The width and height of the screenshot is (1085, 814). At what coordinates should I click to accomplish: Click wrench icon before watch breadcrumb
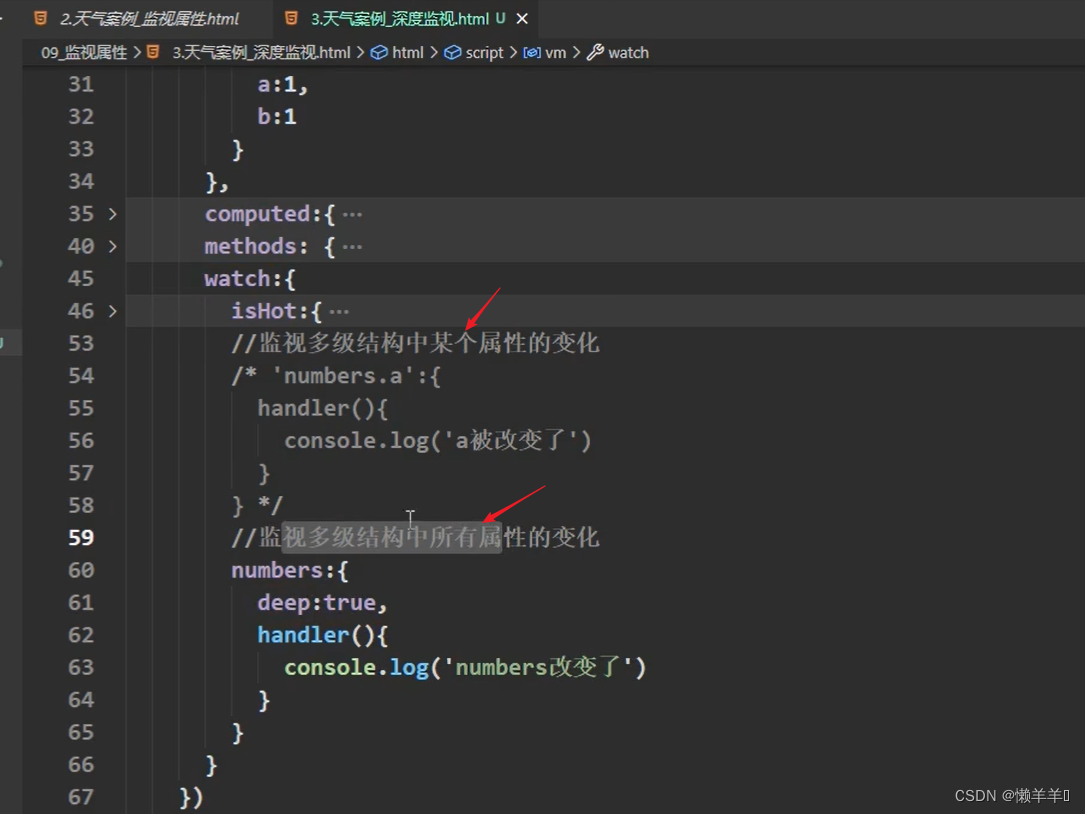(595, 53)
